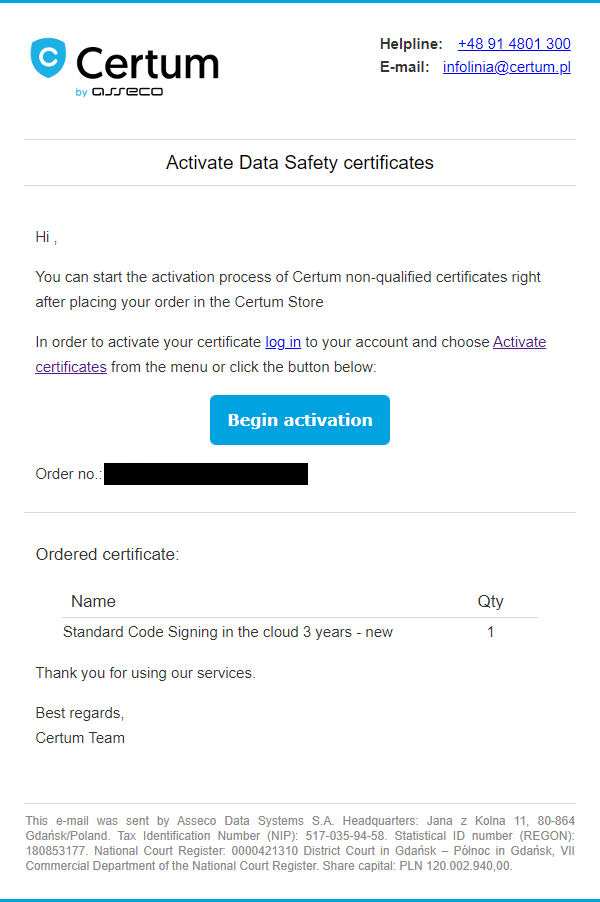Click the Standard Code Signing certificate row
This screenshot has height=902, width=600.
tap(228, 632)
